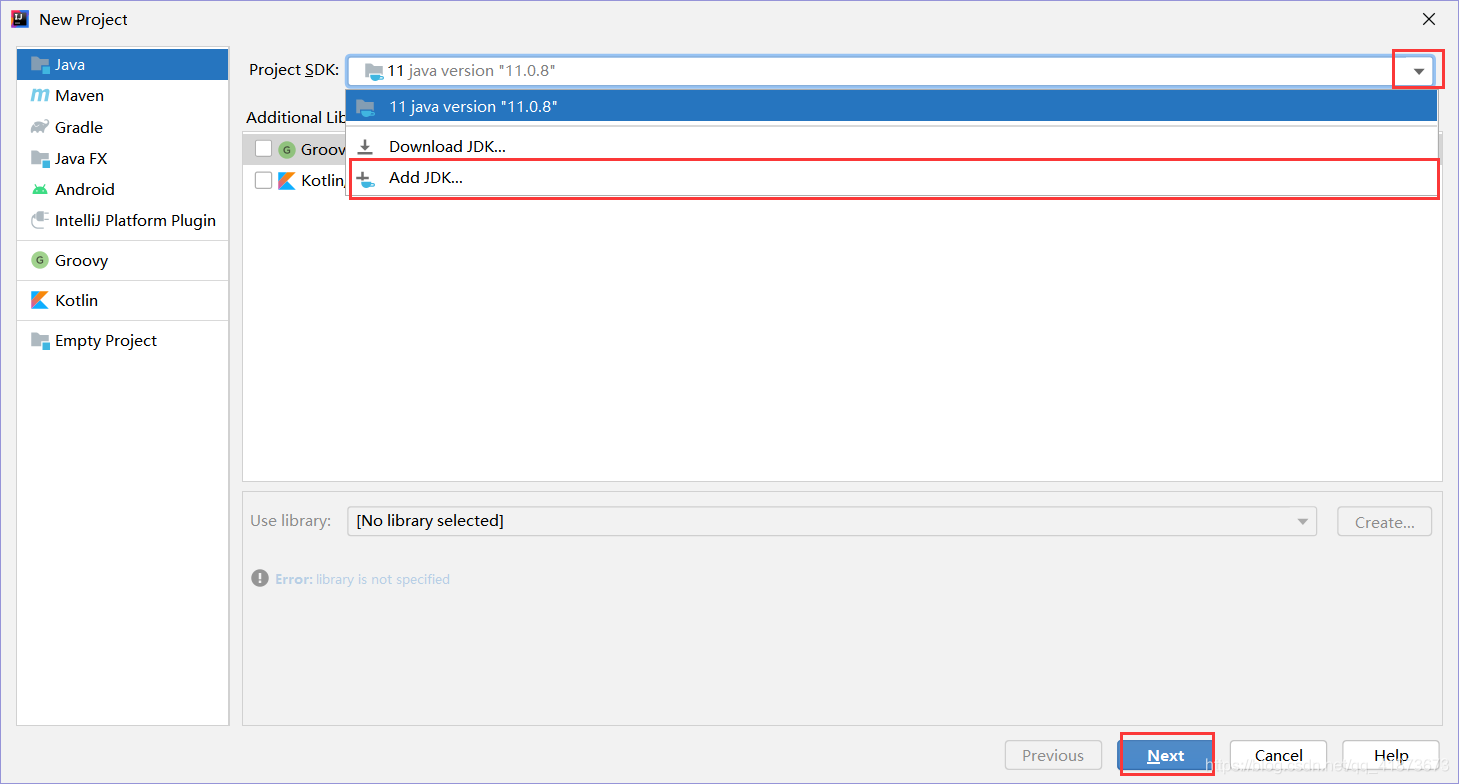This screenshot has width=1459, height=784.
Task: Select IntelliJ Platform Plugin project type
Action: [123, 220]
